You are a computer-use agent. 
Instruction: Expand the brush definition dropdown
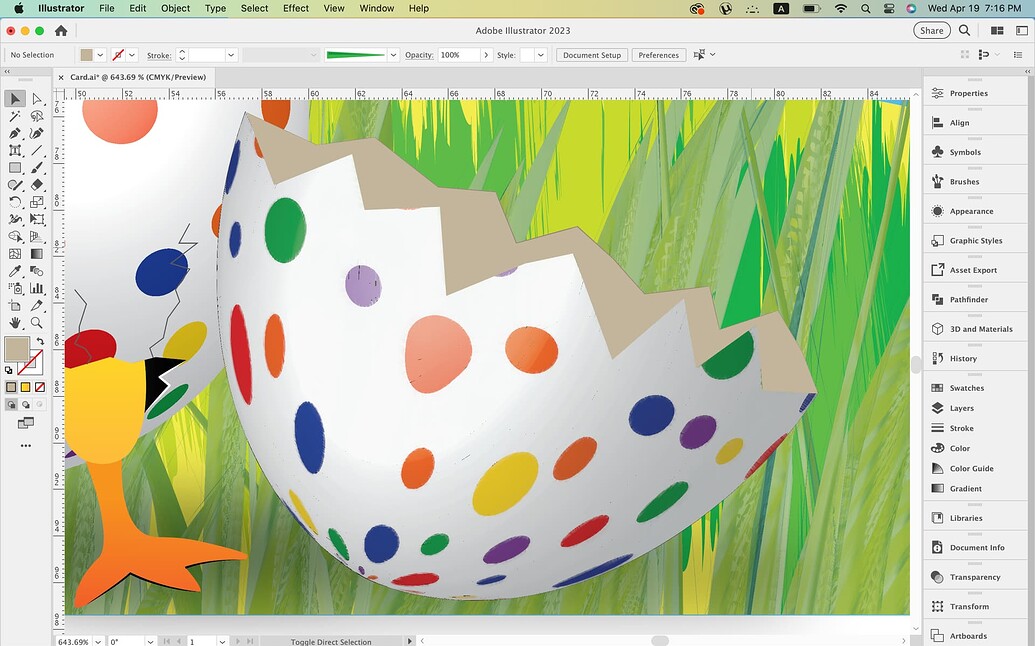pos(392,55)
